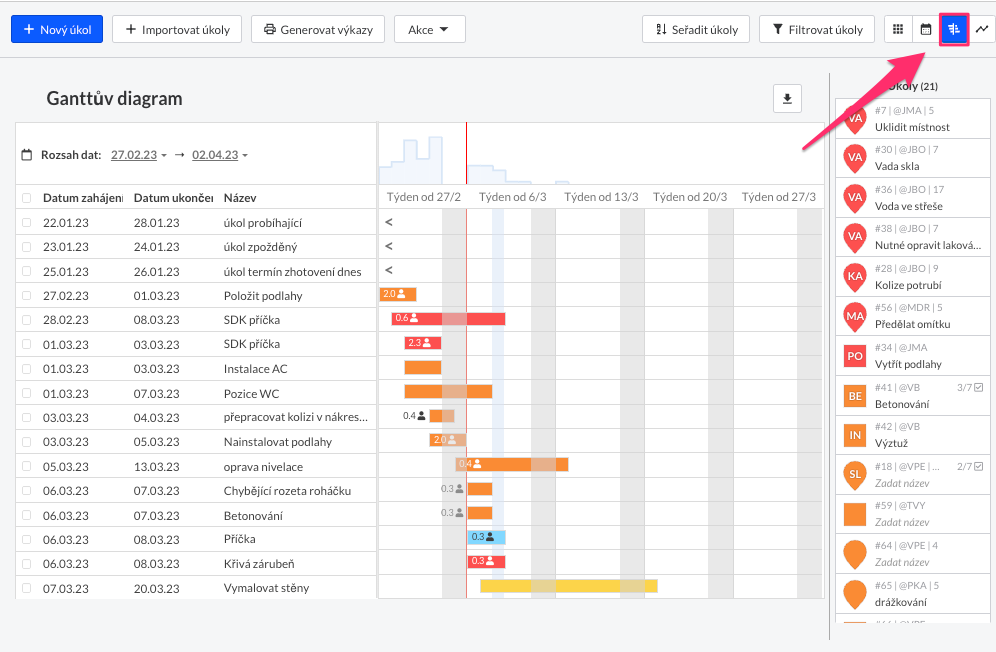Click the yellow Vymalovat stěny Gantt bar
Screen dimensions: 996x652
click(x=568, y=585)
